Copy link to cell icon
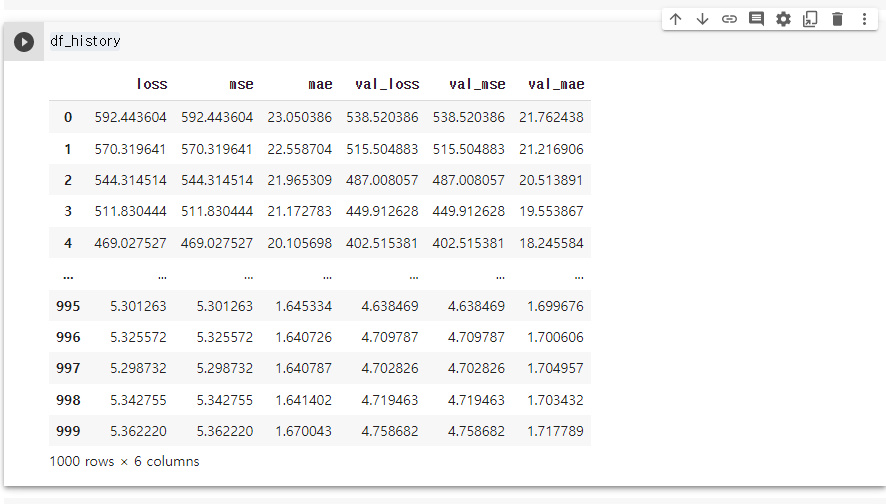The width and height of the screenshot is (886, 504). coord(729,19)
